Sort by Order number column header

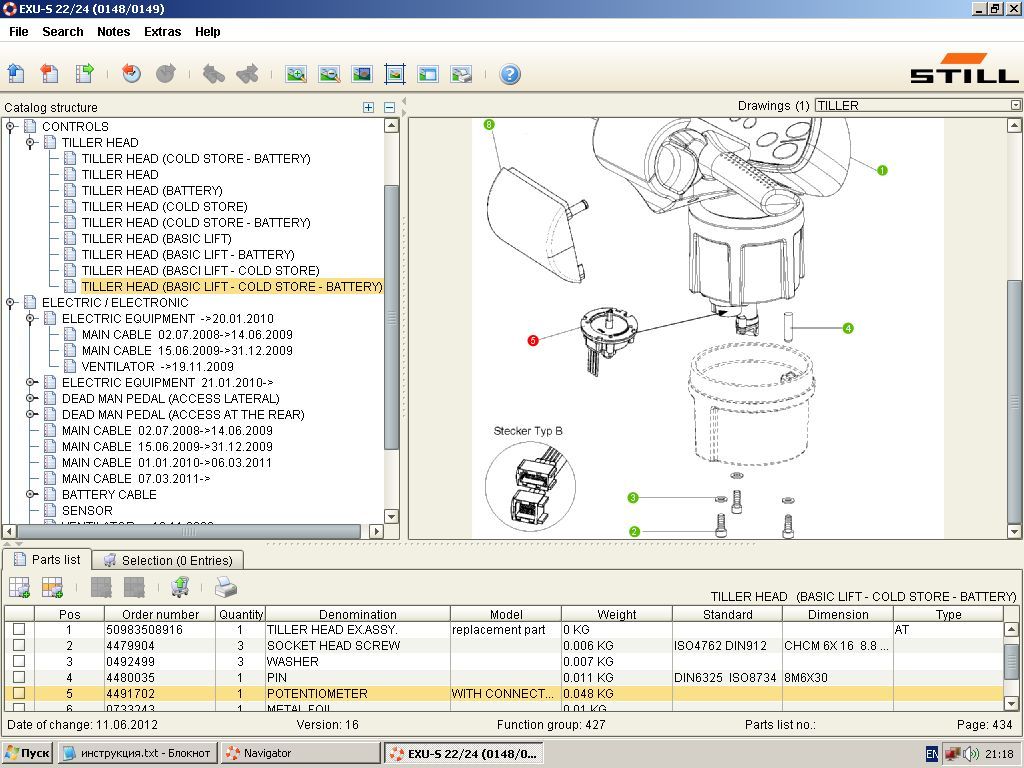point(160,614)
